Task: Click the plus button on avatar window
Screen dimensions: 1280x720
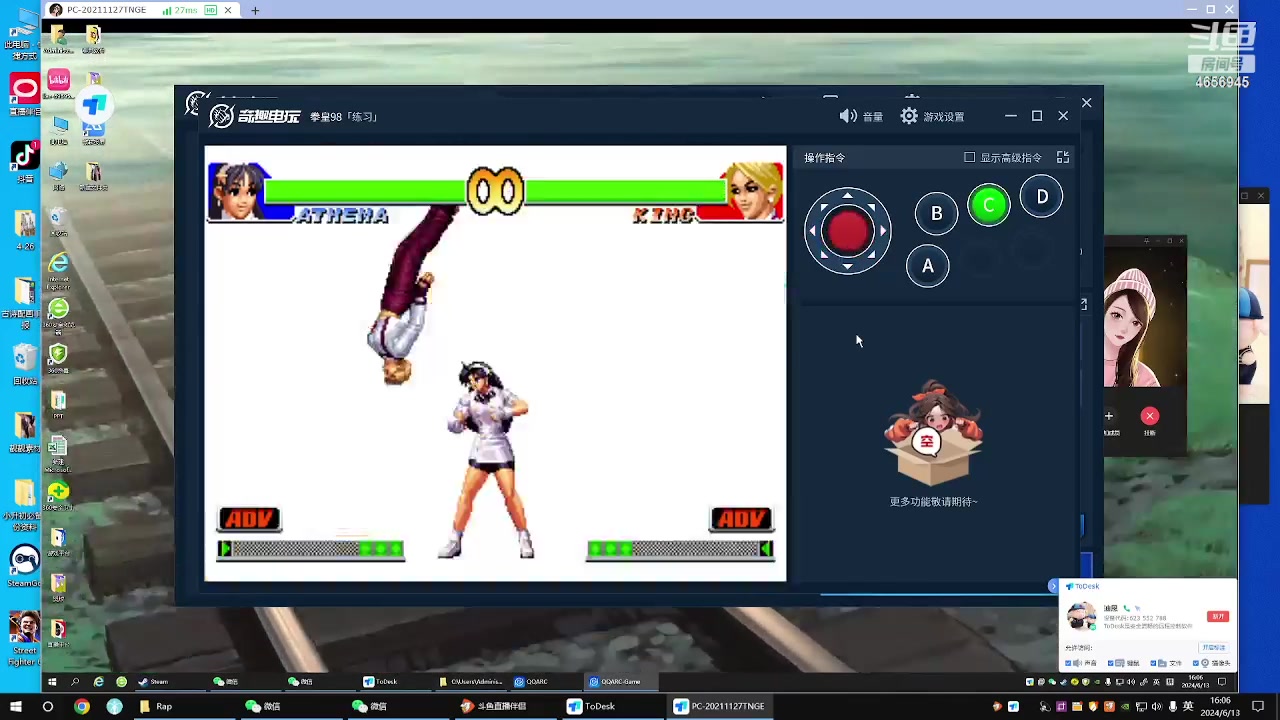Action: click(x=1109, y=416)
